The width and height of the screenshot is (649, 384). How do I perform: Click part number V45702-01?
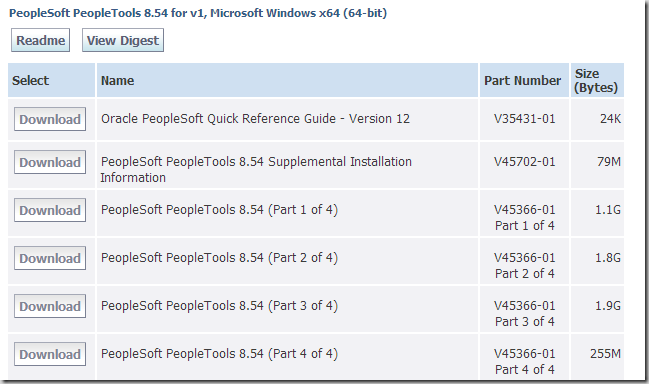pos(524,162)
